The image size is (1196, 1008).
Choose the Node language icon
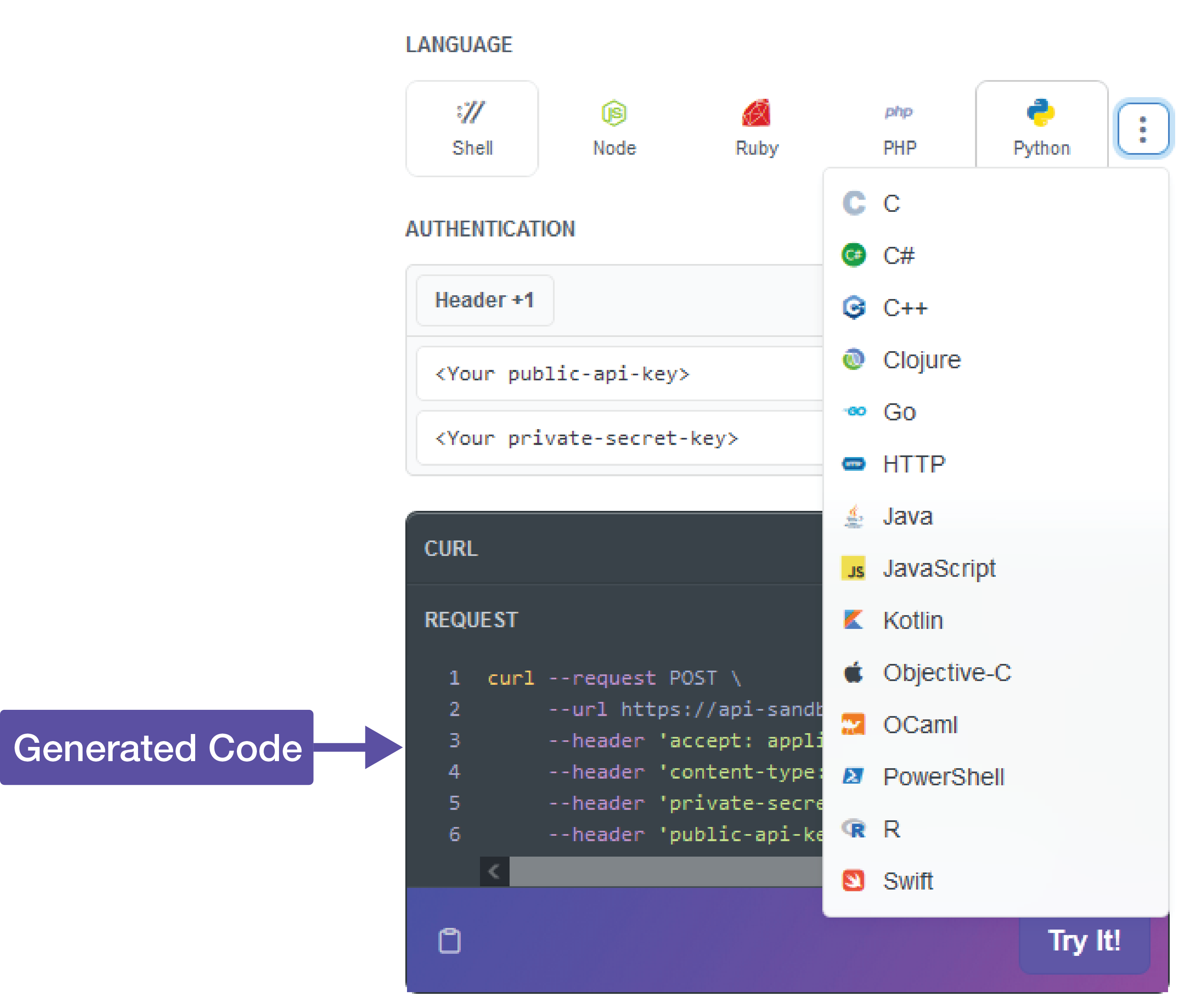614,128
